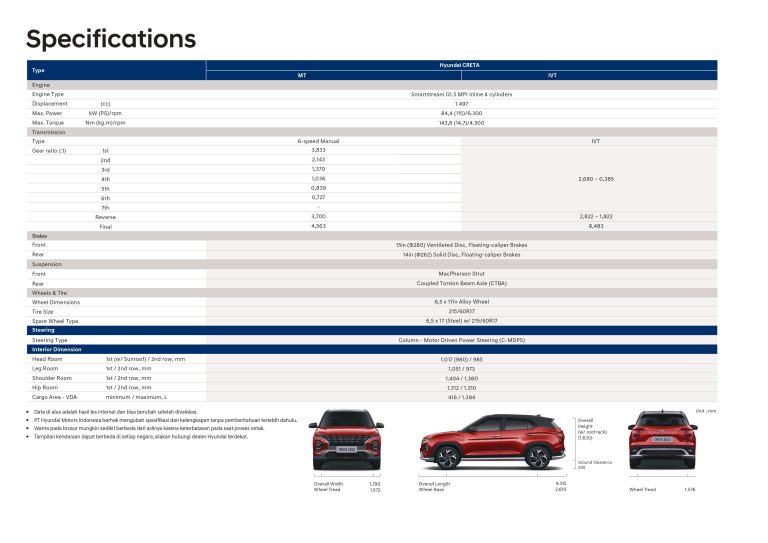The height and width of the screenshot is (543, 768).
Task: Select the "MacPherson Strut" value
Action: 461,274
